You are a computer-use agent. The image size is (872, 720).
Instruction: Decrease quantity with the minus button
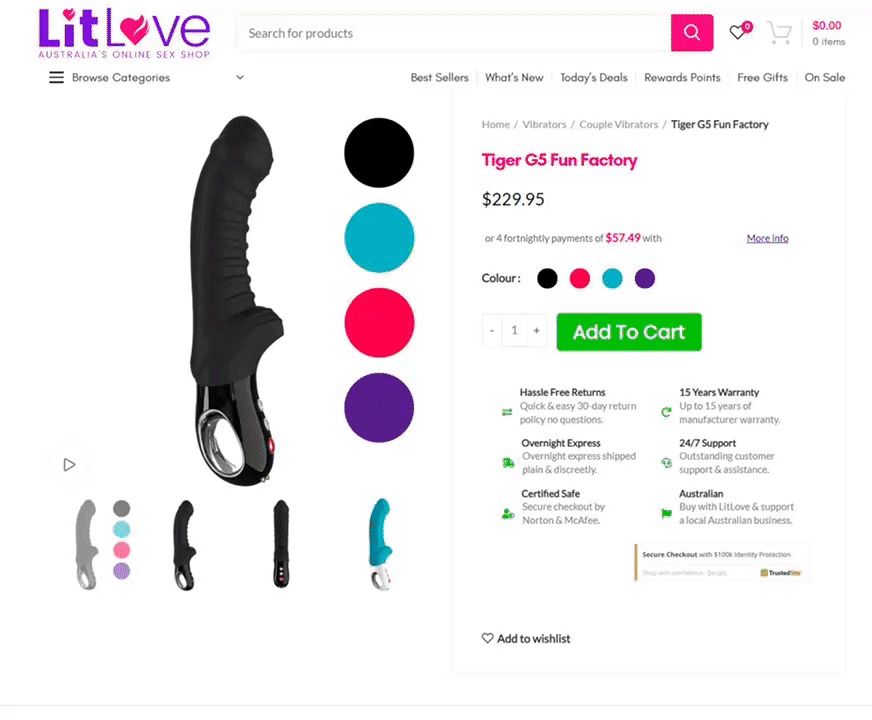(x=492, y=331)
